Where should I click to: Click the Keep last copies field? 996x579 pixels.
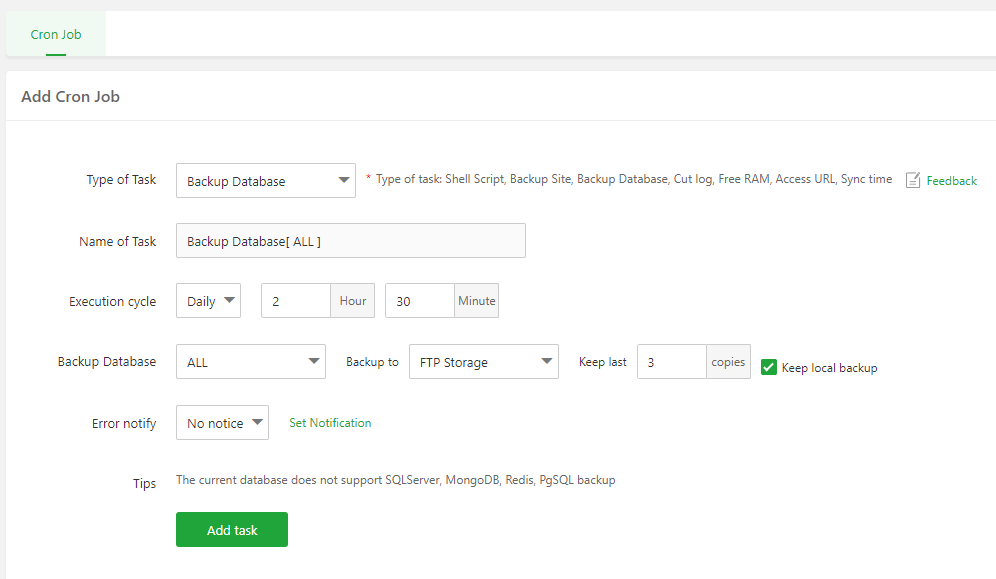pyautogui.click(x=672, y=362)
